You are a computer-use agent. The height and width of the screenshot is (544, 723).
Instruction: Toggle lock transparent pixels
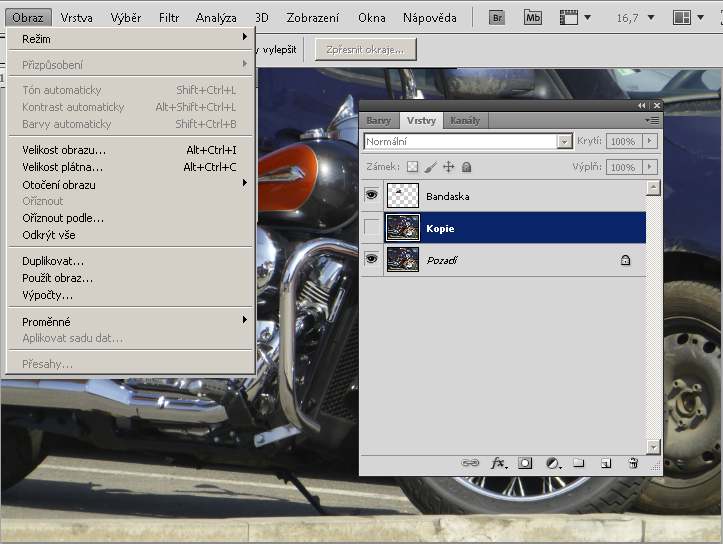(x=412, y=167)
